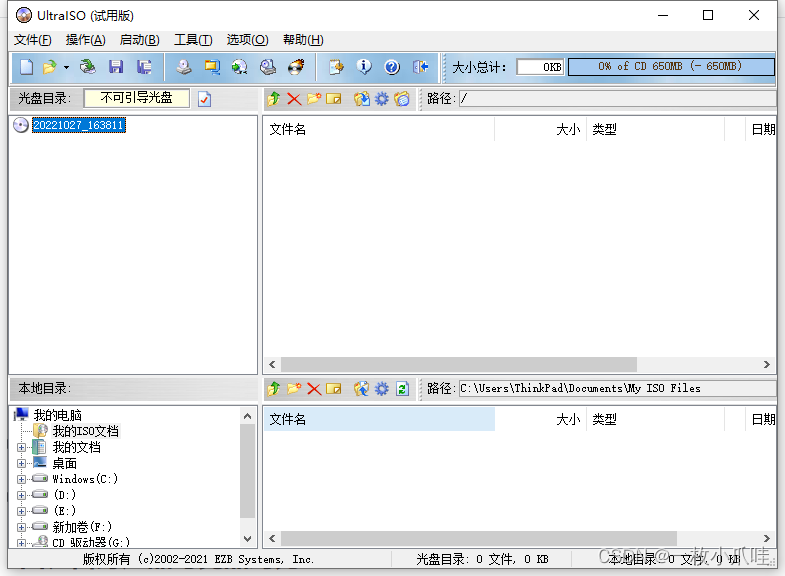Select 桌面 in the local tree

click(x=65, y=463)
